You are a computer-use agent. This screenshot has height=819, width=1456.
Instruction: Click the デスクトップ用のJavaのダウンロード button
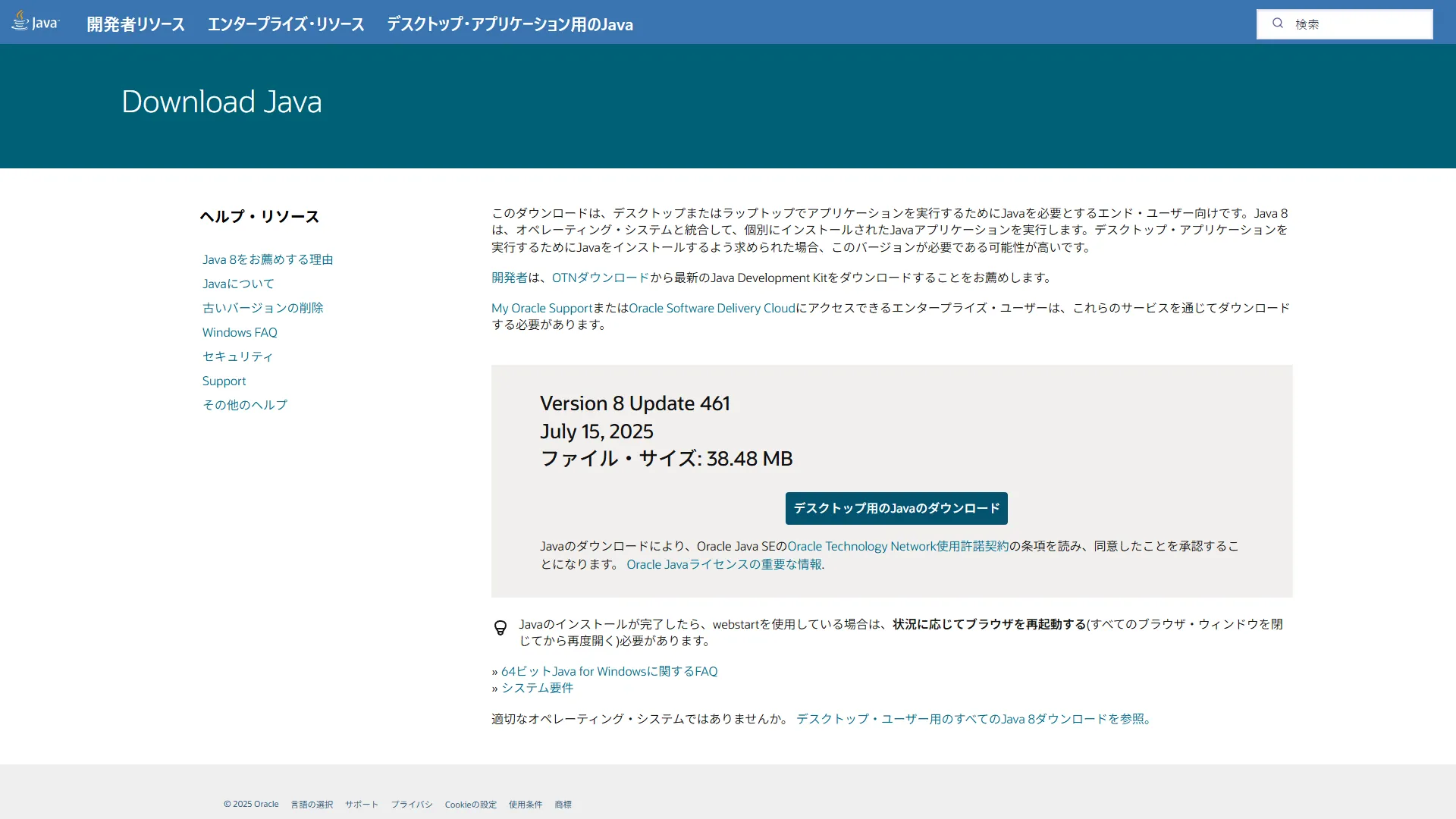(x=896, y=508)
